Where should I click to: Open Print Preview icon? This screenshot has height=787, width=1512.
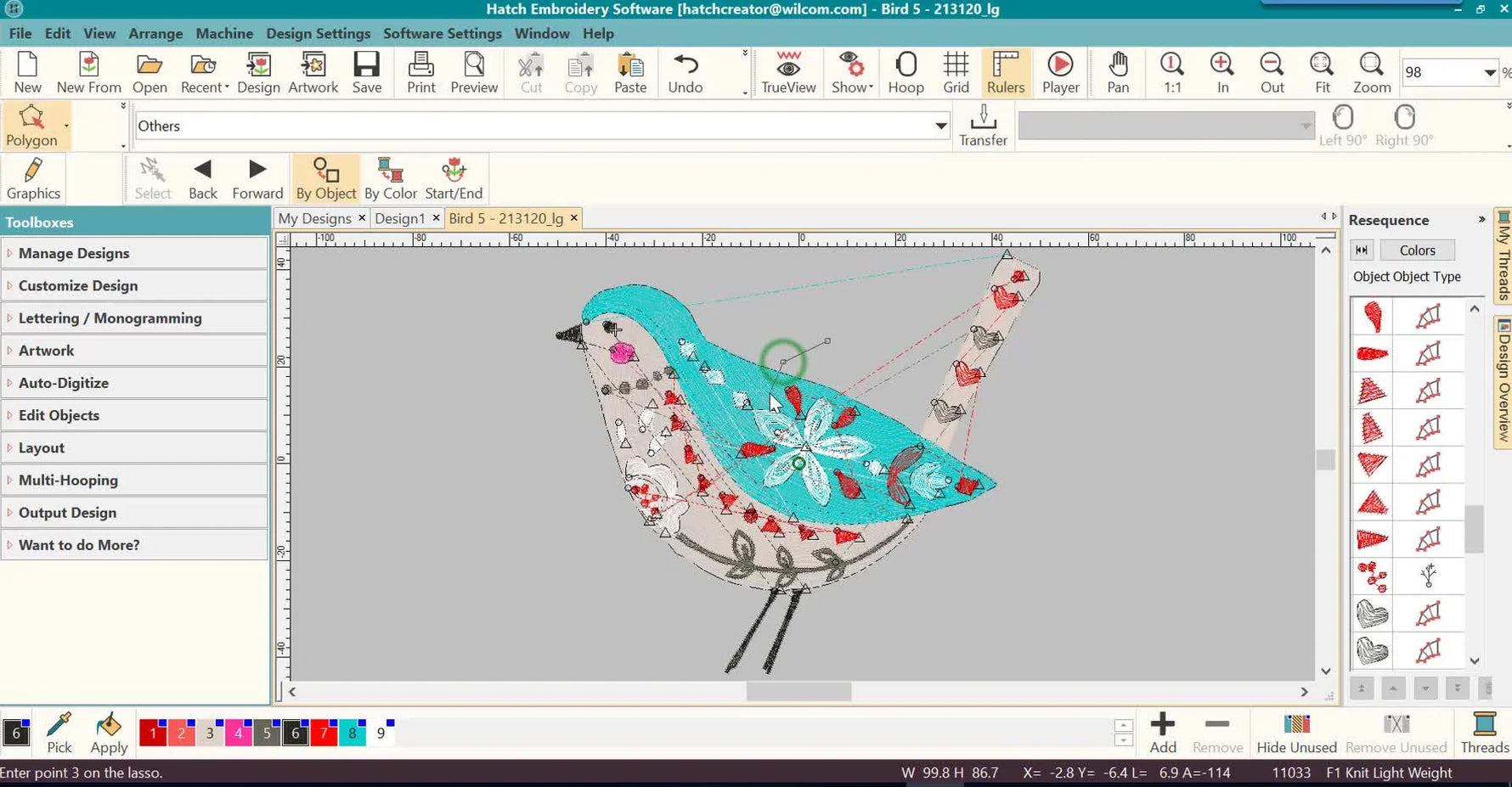(x=474, y=72)
